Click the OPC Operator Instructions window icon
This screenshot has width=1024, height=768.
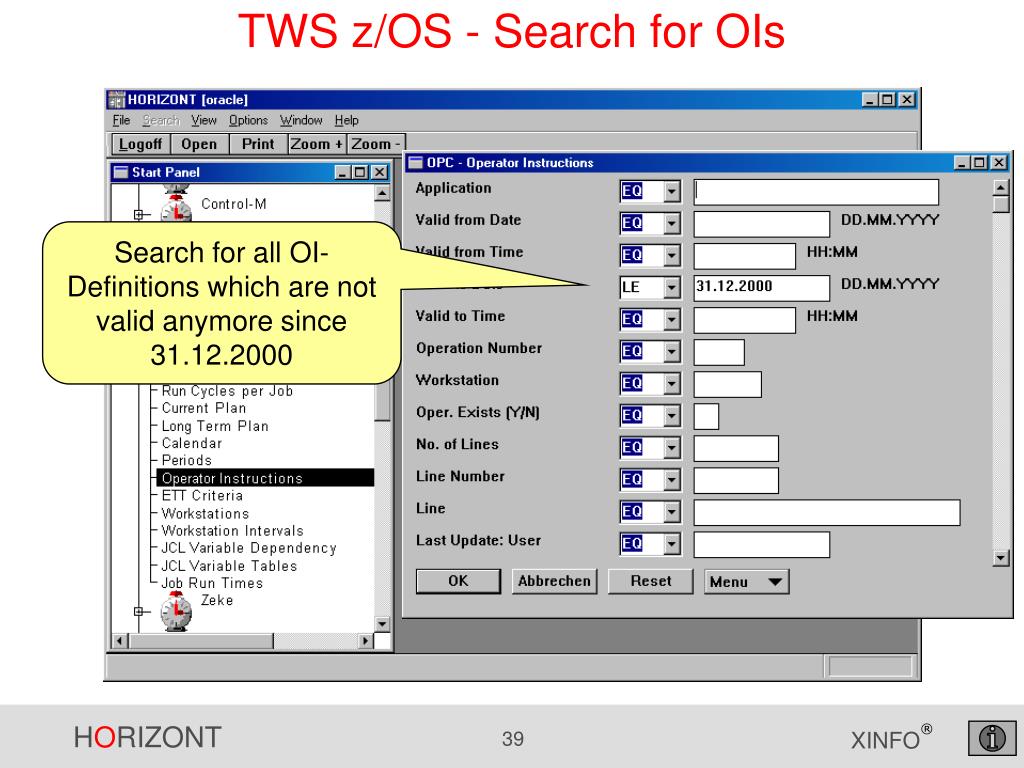(415, 163)
